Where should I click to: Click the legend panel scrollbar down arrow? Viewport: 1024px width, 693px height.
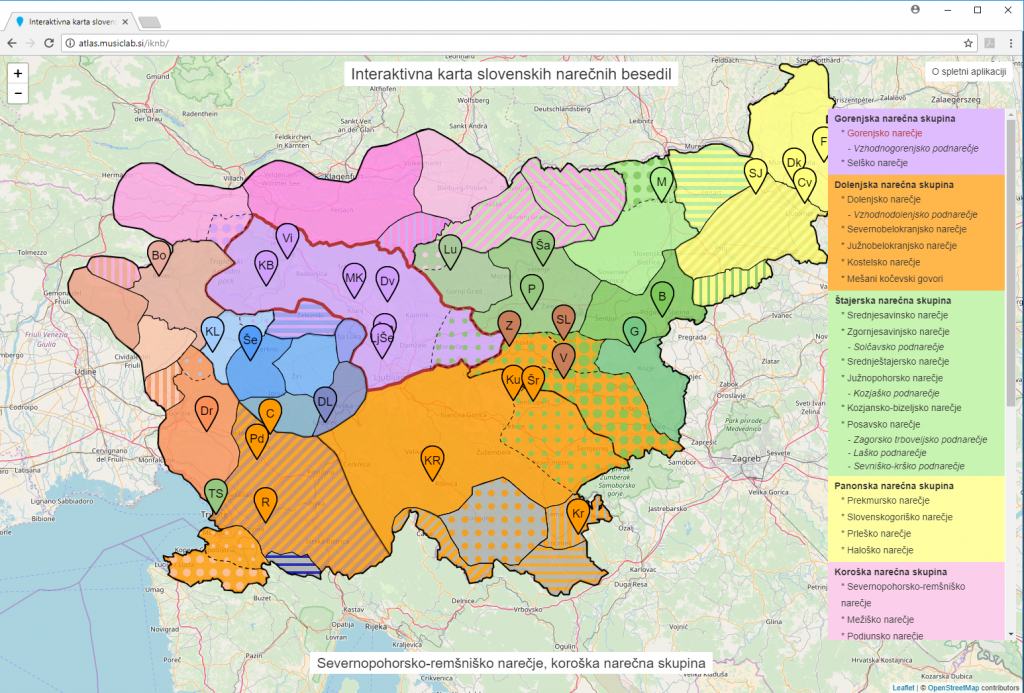[x=1011, y=634]
